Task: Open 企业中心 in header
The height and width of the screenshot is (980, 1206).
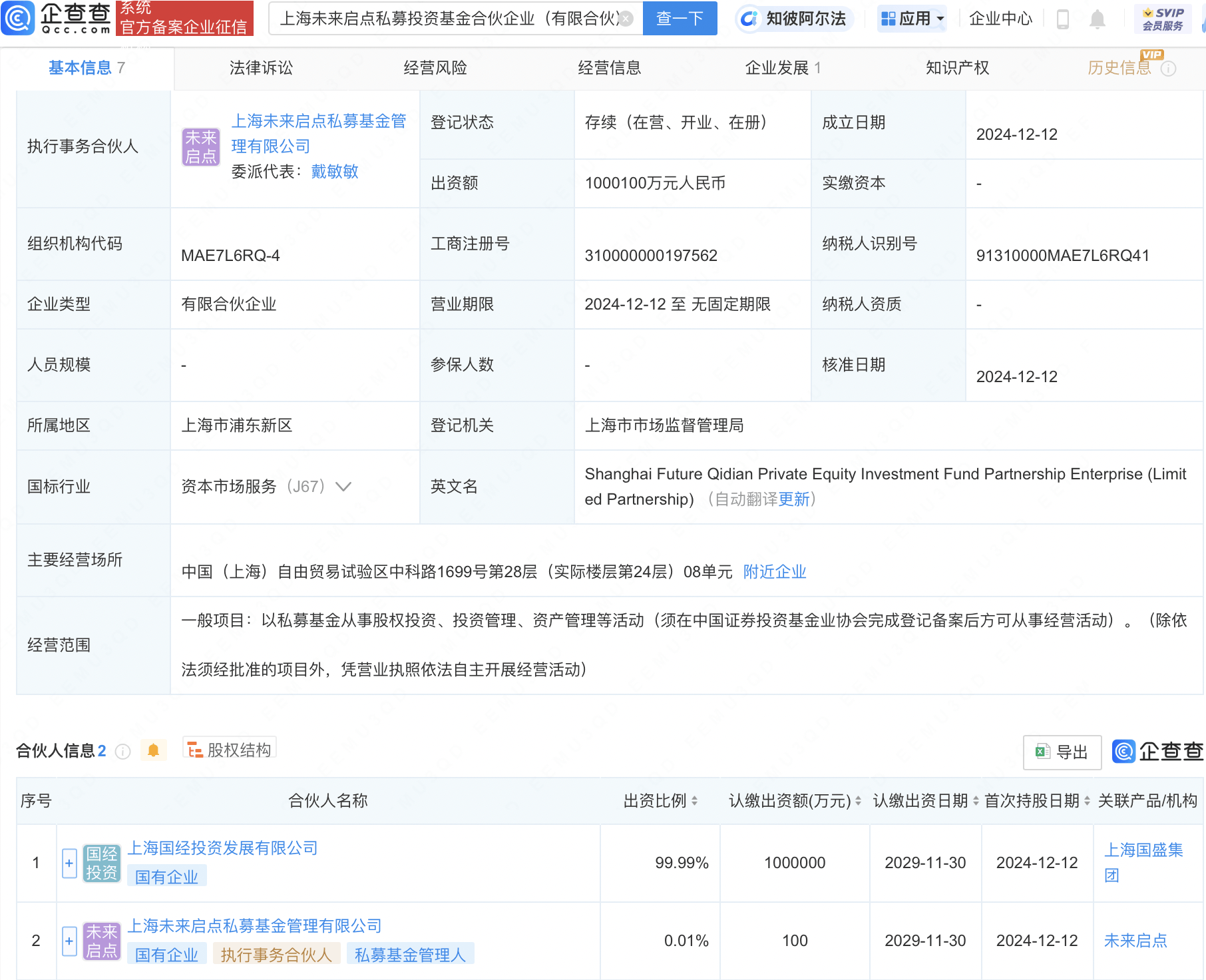Action: (1000, 19)
